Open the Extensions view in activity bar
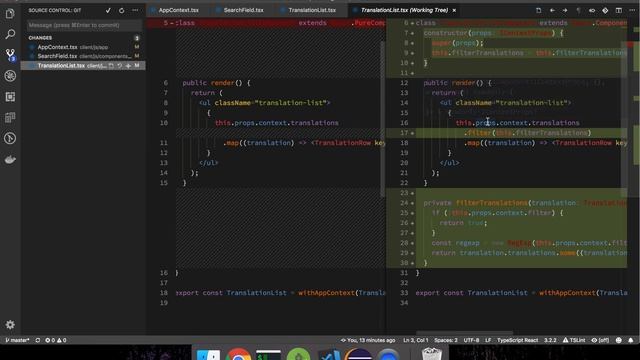Screen dimensions: 640x360 (10, 97)
